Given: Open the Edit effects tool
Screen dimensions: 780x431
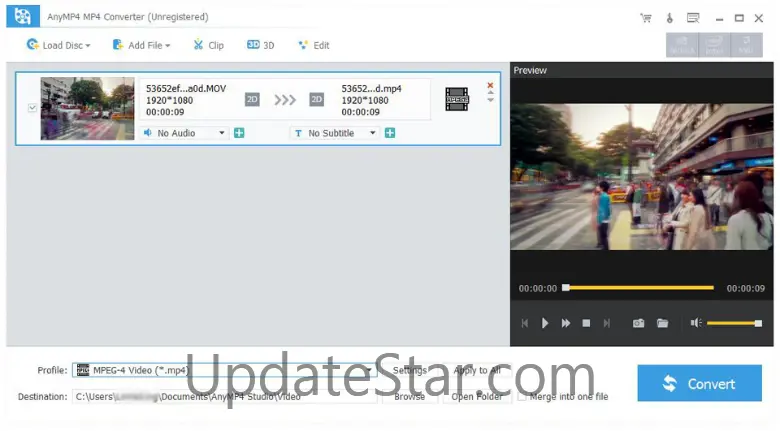Looking at the screenshot, I should [313, 45].
